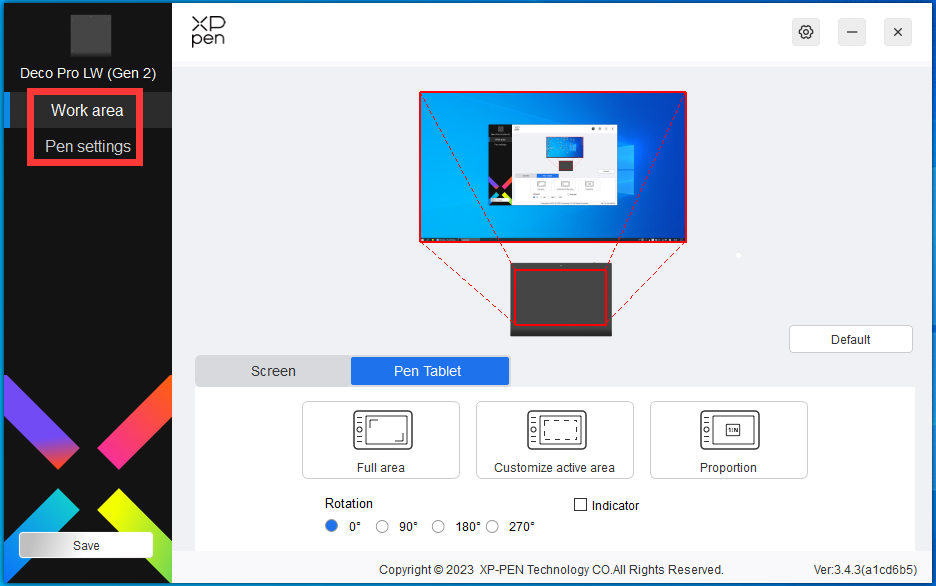
Task: Open the Work area section
Action: (x=87, y=110)
